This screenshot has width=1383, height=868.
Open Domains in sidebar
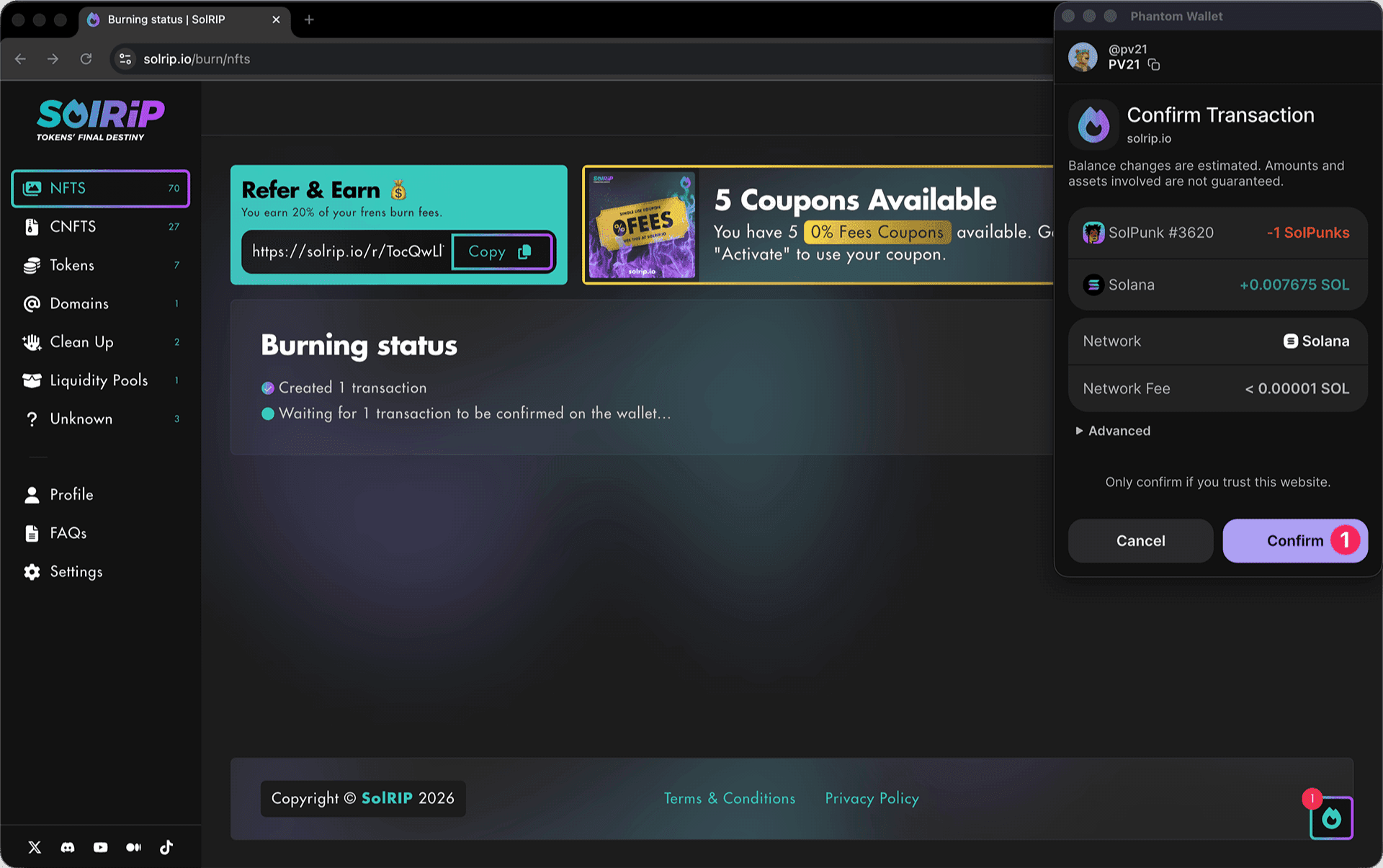pyautogui.click(x=101, y=303)
